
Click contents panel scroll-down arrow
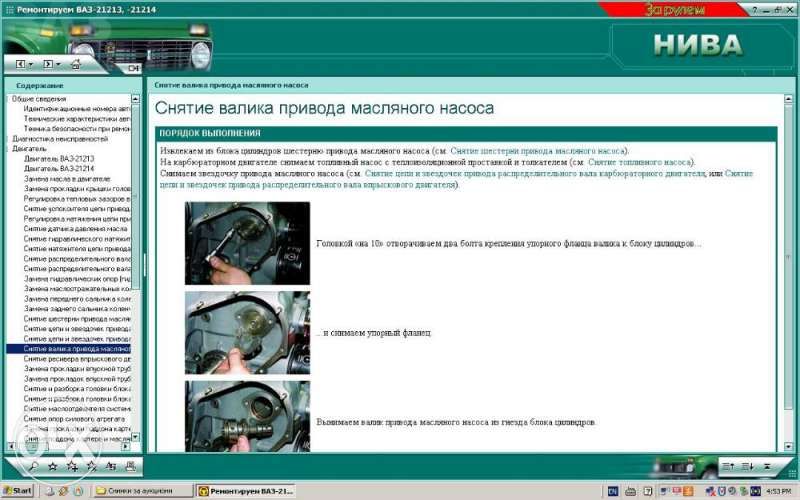coord(135,437)
